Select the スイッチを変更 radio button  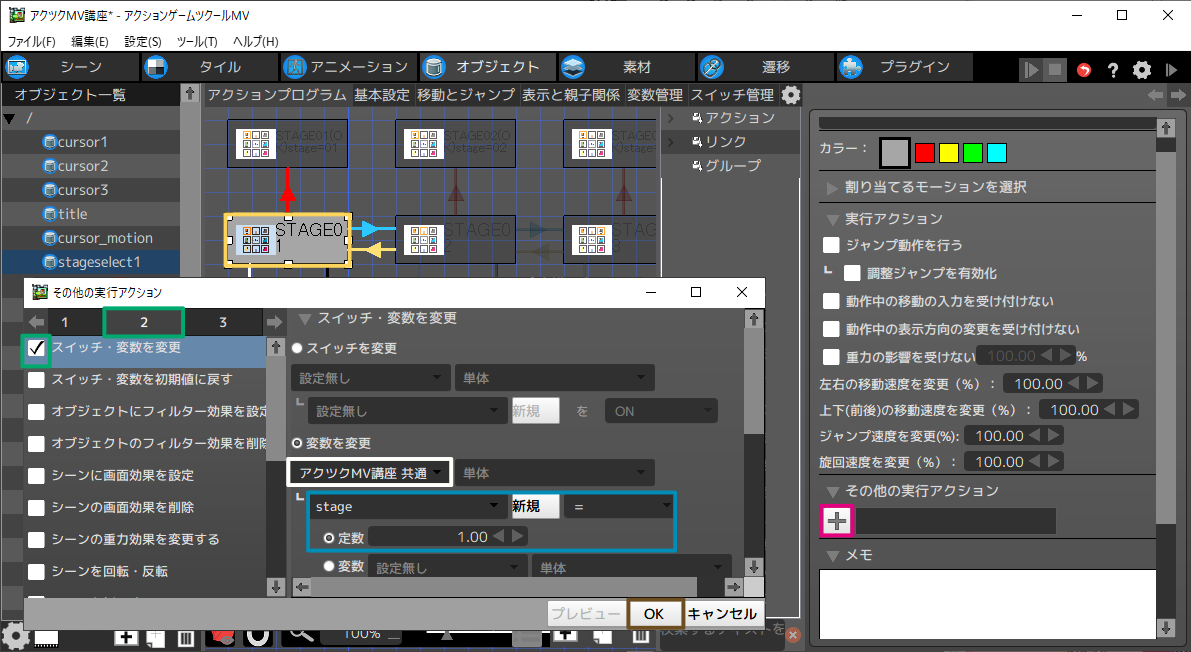[x=297, y=348]
